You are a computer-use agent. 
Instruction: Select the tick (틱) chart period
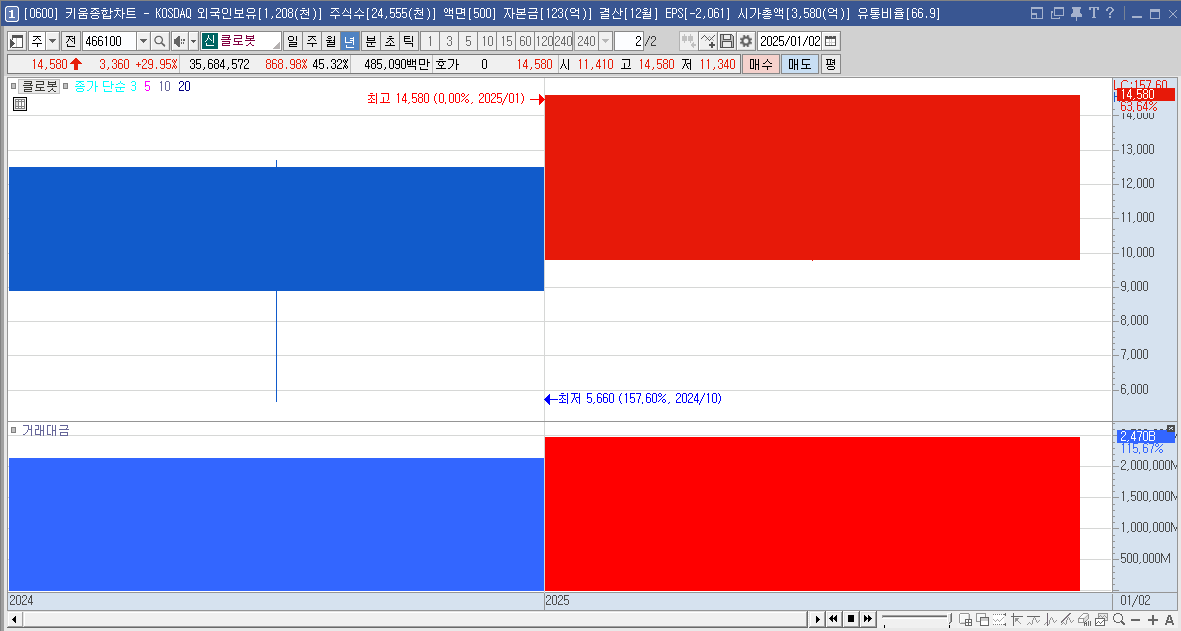tap(409, 41)
